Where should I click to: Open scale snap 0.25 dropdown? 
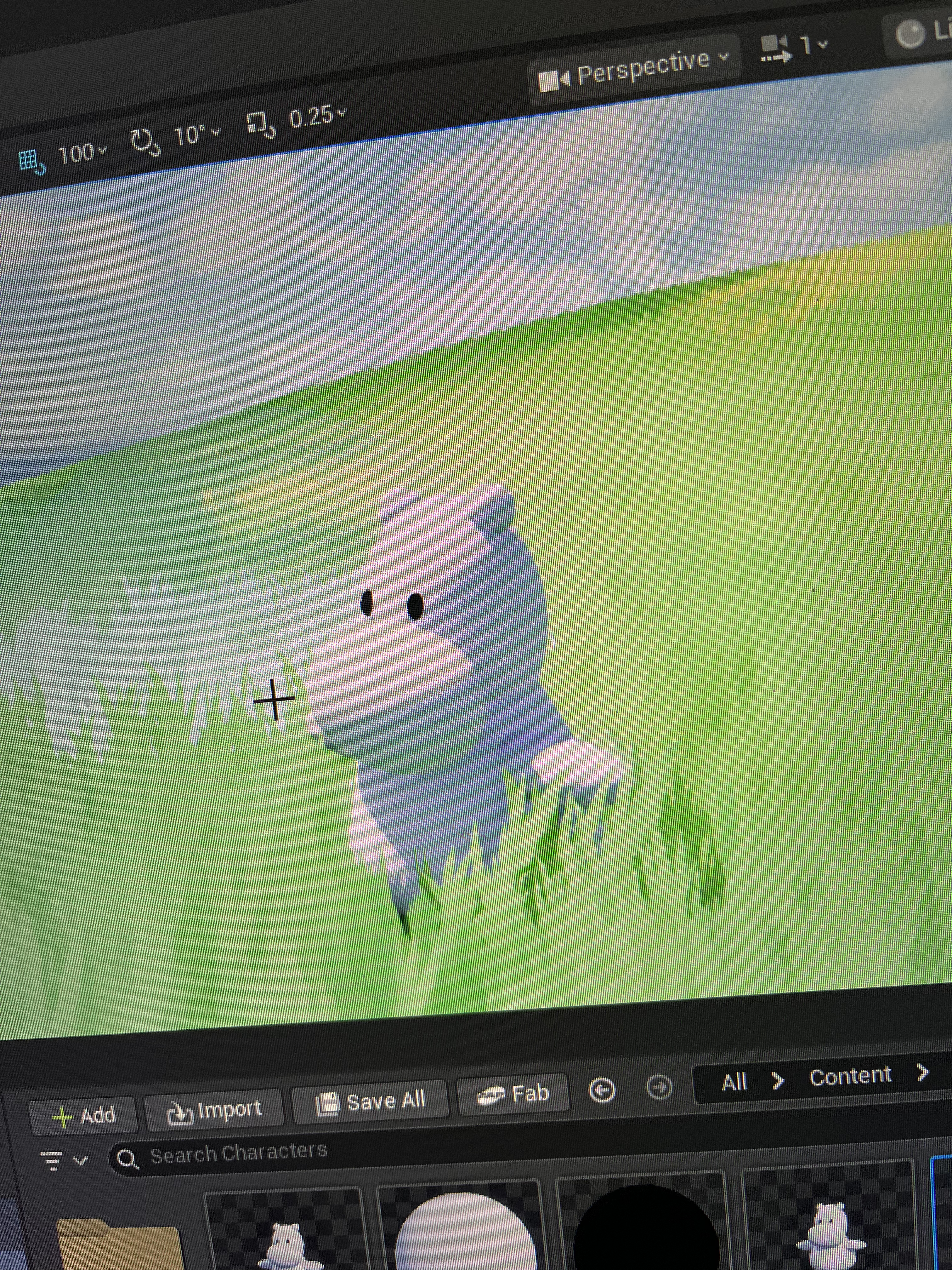click(x=317, y=117)
